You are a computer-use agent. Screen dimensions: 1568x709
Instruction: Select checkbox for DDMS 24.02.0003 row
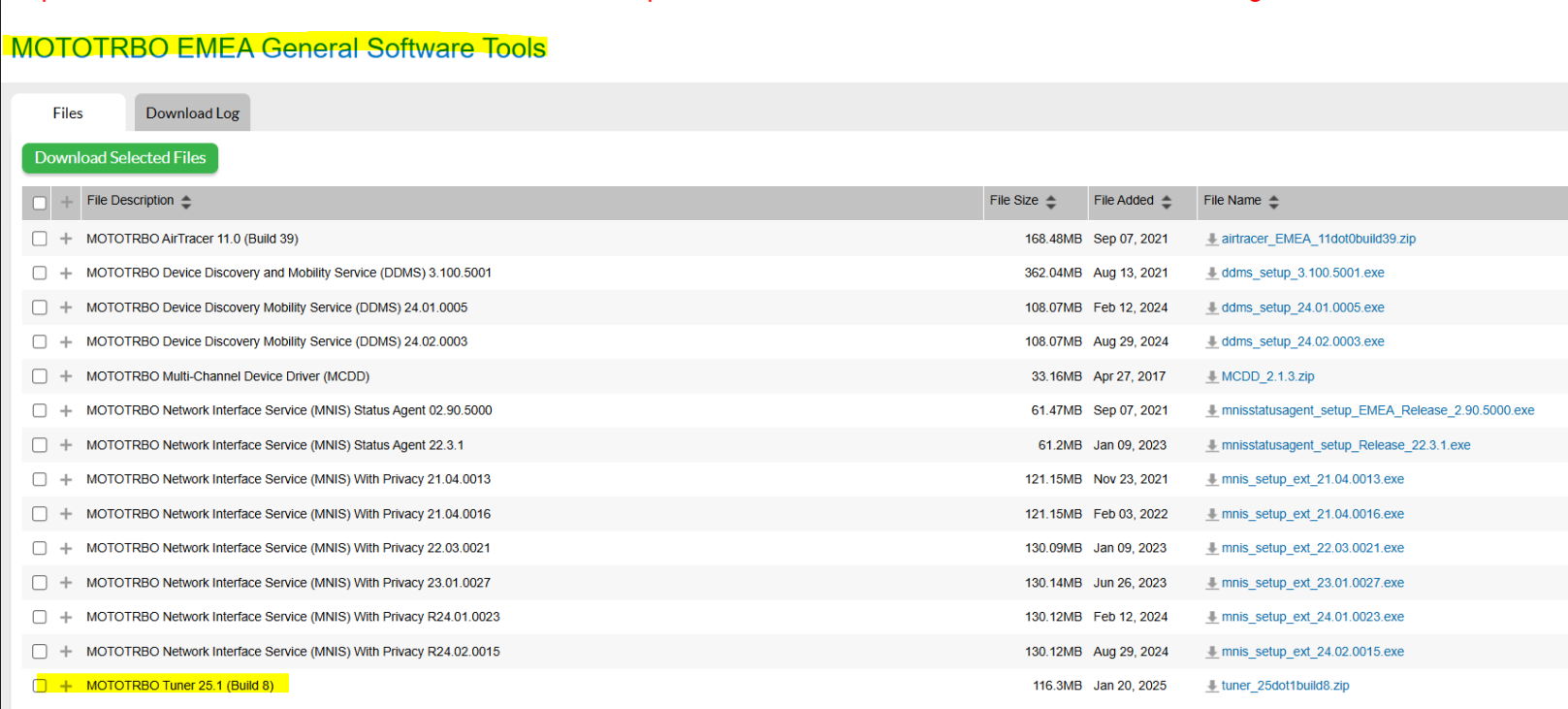[x=40, y=342]
